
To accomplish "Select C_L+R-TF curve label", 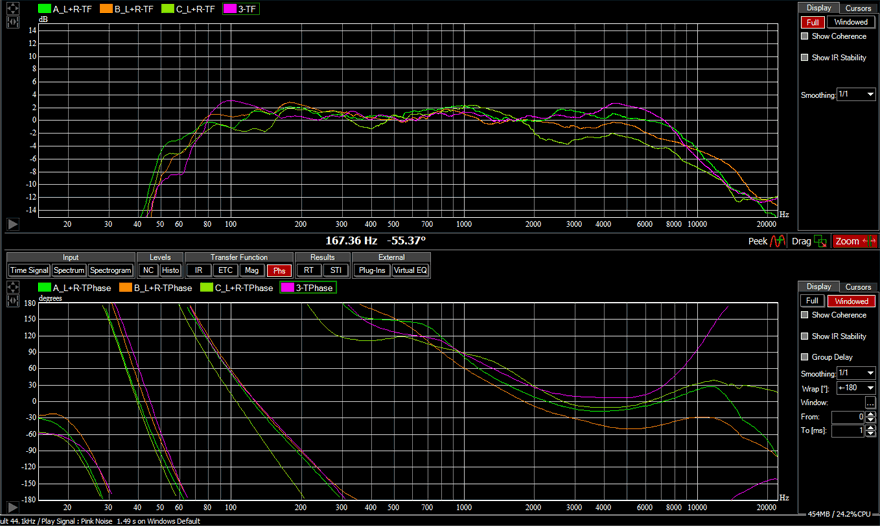I will pos(195,9).
